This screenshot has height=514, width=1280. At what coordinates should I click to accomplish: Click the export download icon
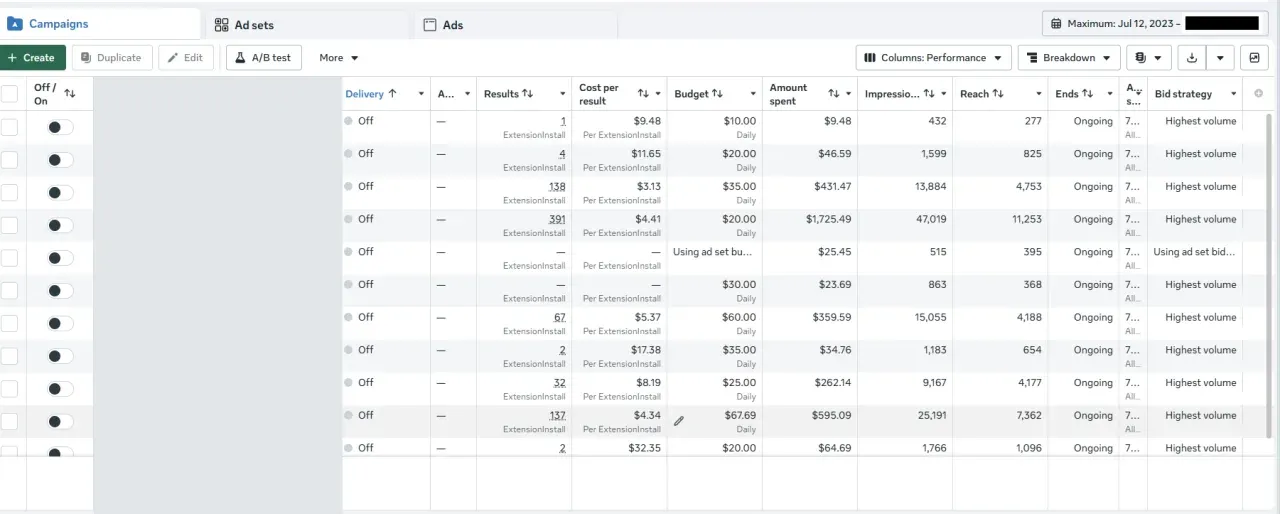tap(1191, 58)
